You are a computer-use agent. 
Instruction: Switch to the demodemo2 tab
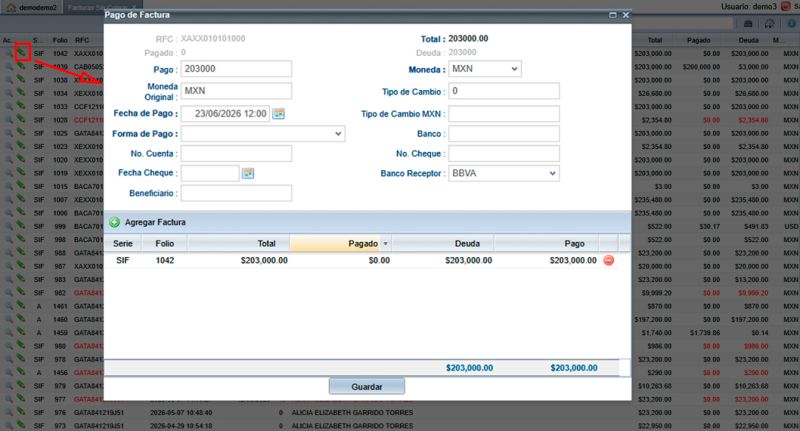coord(32,8)
